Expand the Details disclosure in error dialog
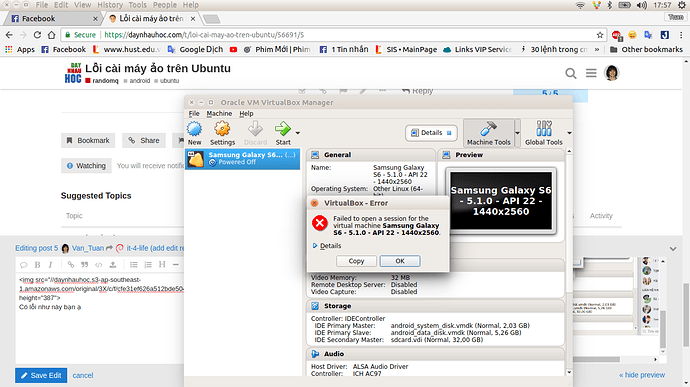The image size is (690, 387). (x=327, y=246)
